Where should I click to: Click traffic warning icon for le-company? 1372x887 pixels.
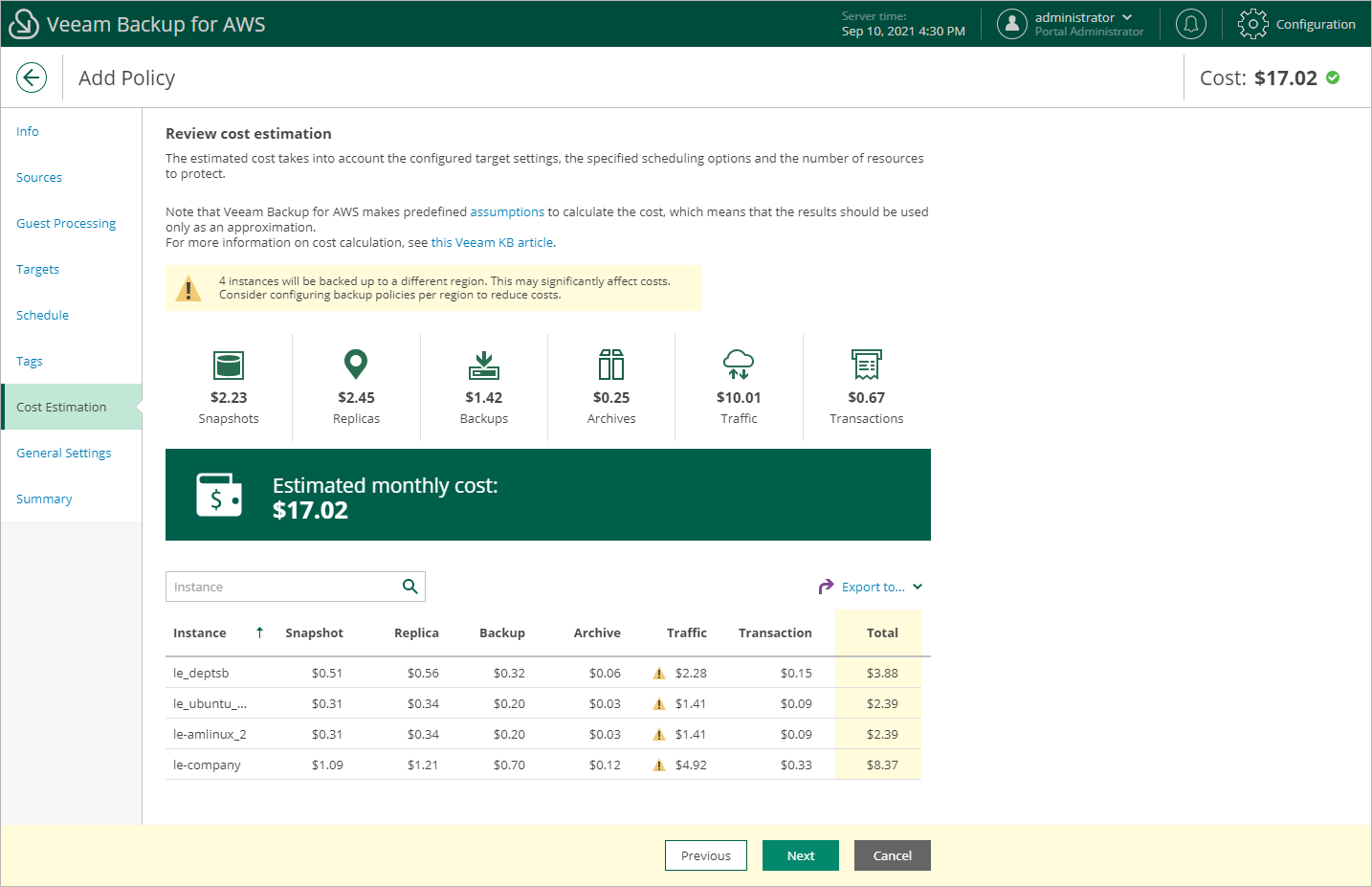point(659,765)
